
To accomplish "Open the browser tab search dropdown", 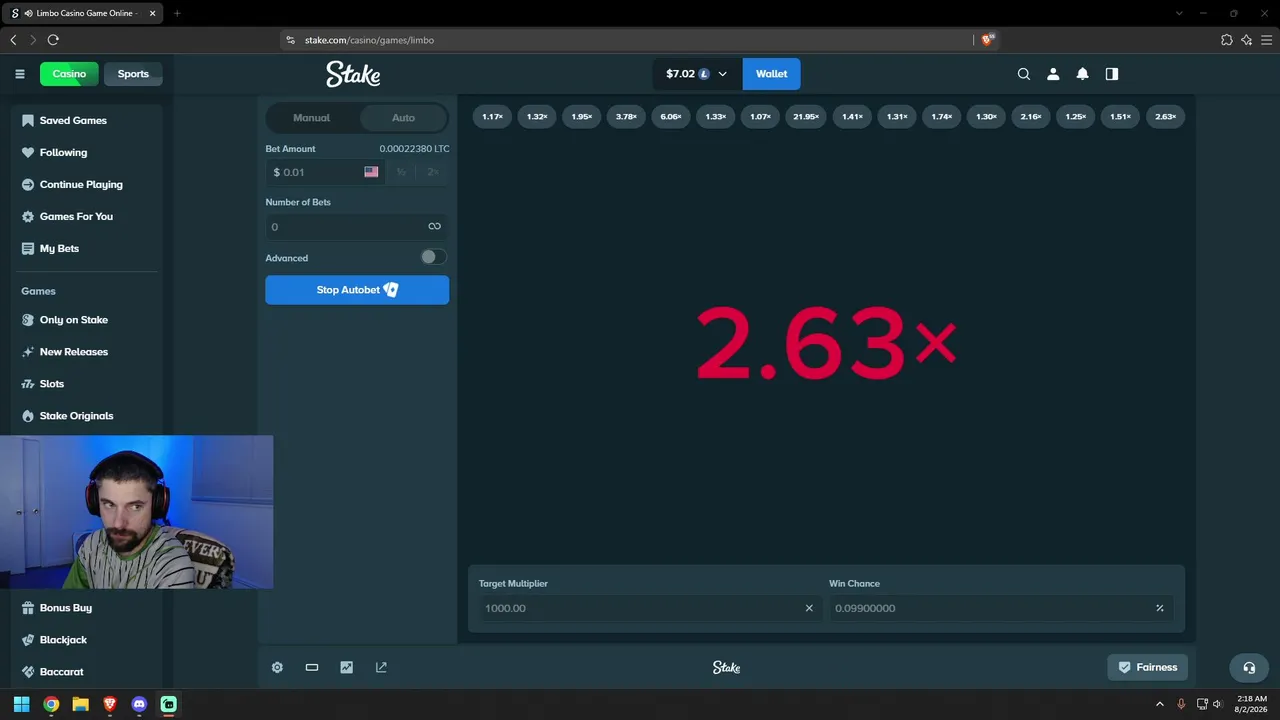I will click(1179, 13).
